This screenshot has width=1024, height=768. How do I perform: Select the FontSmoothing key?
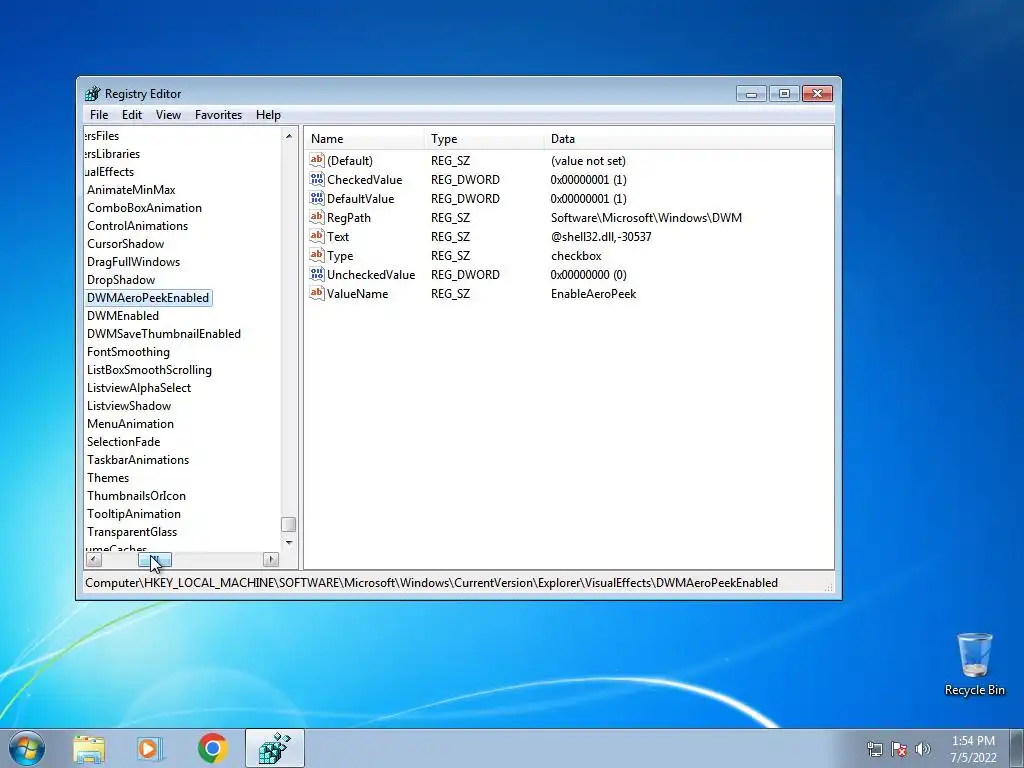click(x=128, y=352)
